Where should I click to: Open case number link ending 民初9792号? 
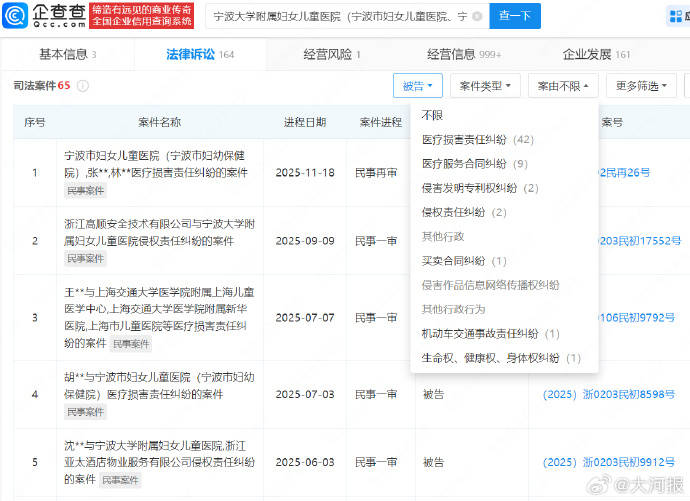tap(636, 318)
